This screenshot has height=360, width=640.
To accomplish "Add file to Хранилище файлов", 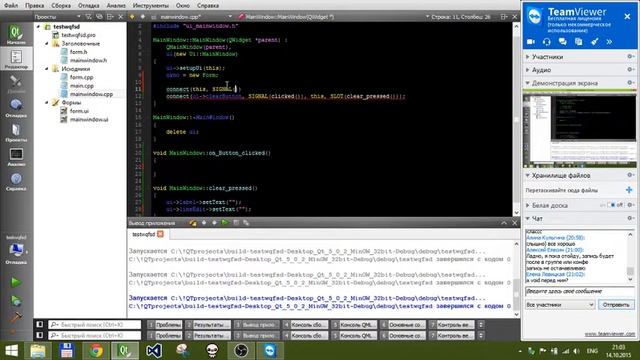I will point(629,190).
